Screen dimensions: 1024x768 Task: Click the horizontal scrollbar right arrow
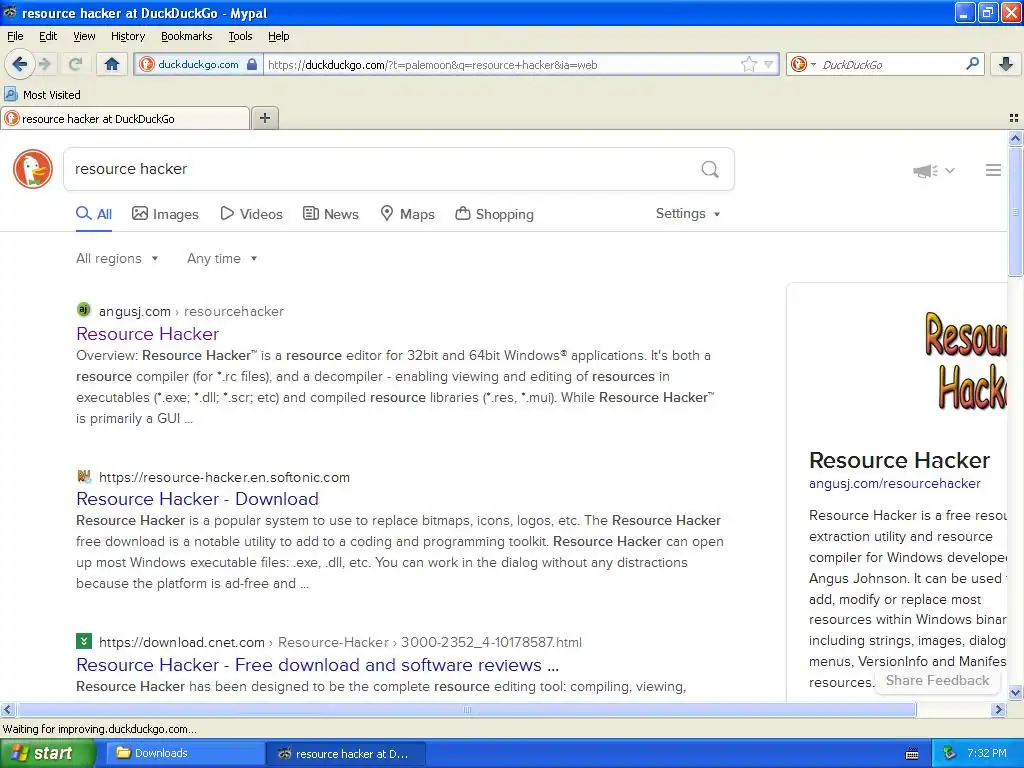click(x=999, y=709)
